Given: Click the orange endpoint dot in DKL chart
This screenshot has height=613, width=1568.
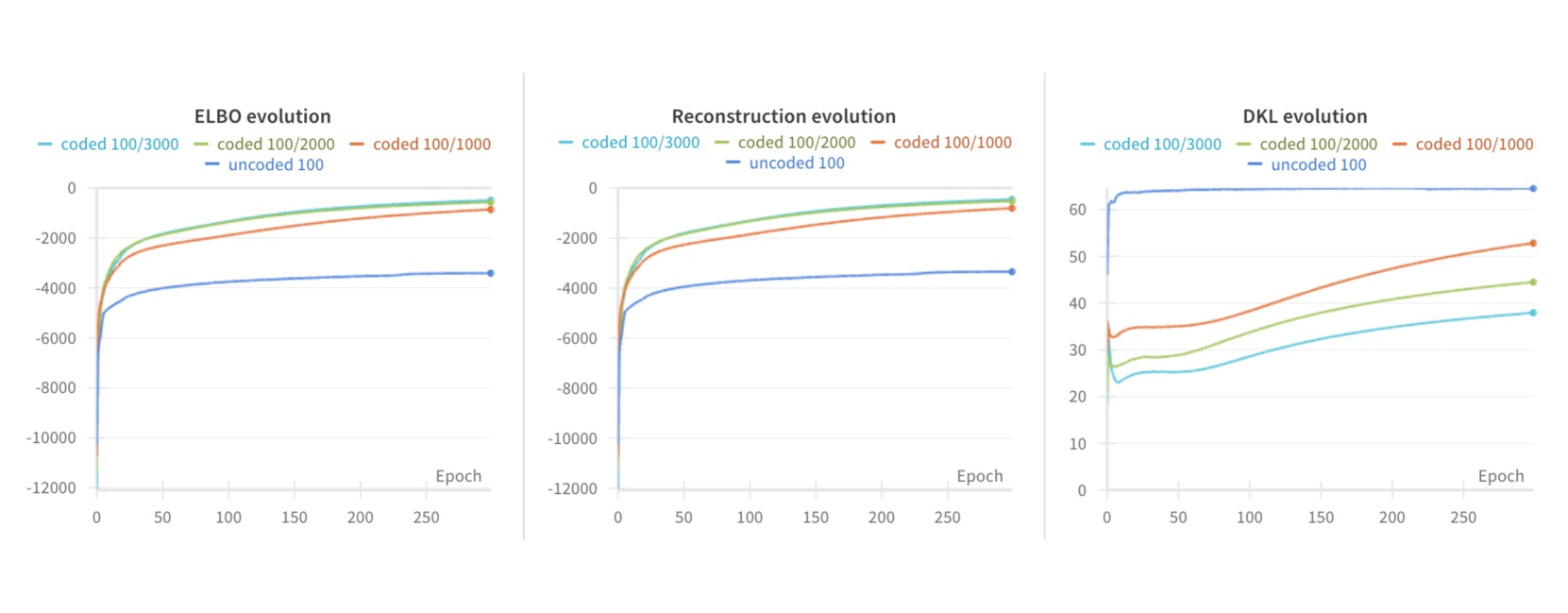Looking at the screenshot, I should click(1533, 243).
